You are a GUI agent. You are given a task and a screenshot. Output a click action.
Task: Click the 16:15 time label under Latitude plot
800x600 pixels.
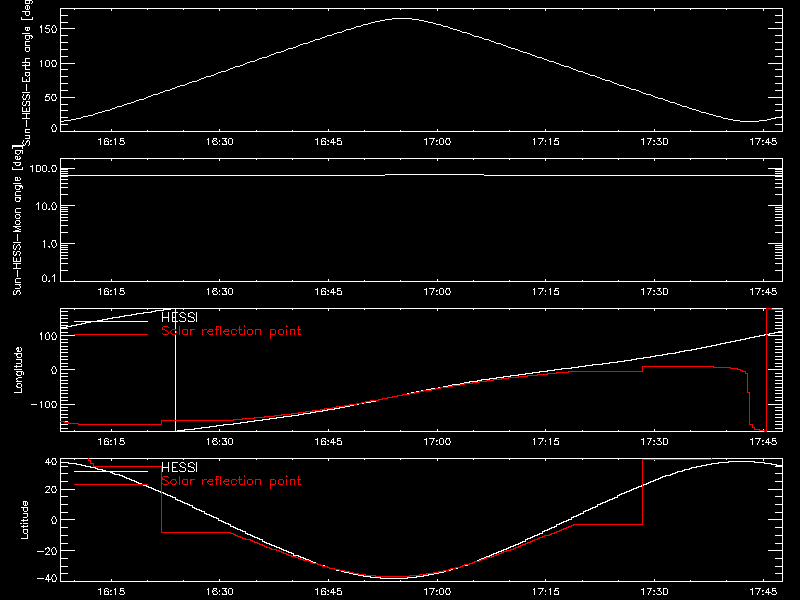(111, 592)
